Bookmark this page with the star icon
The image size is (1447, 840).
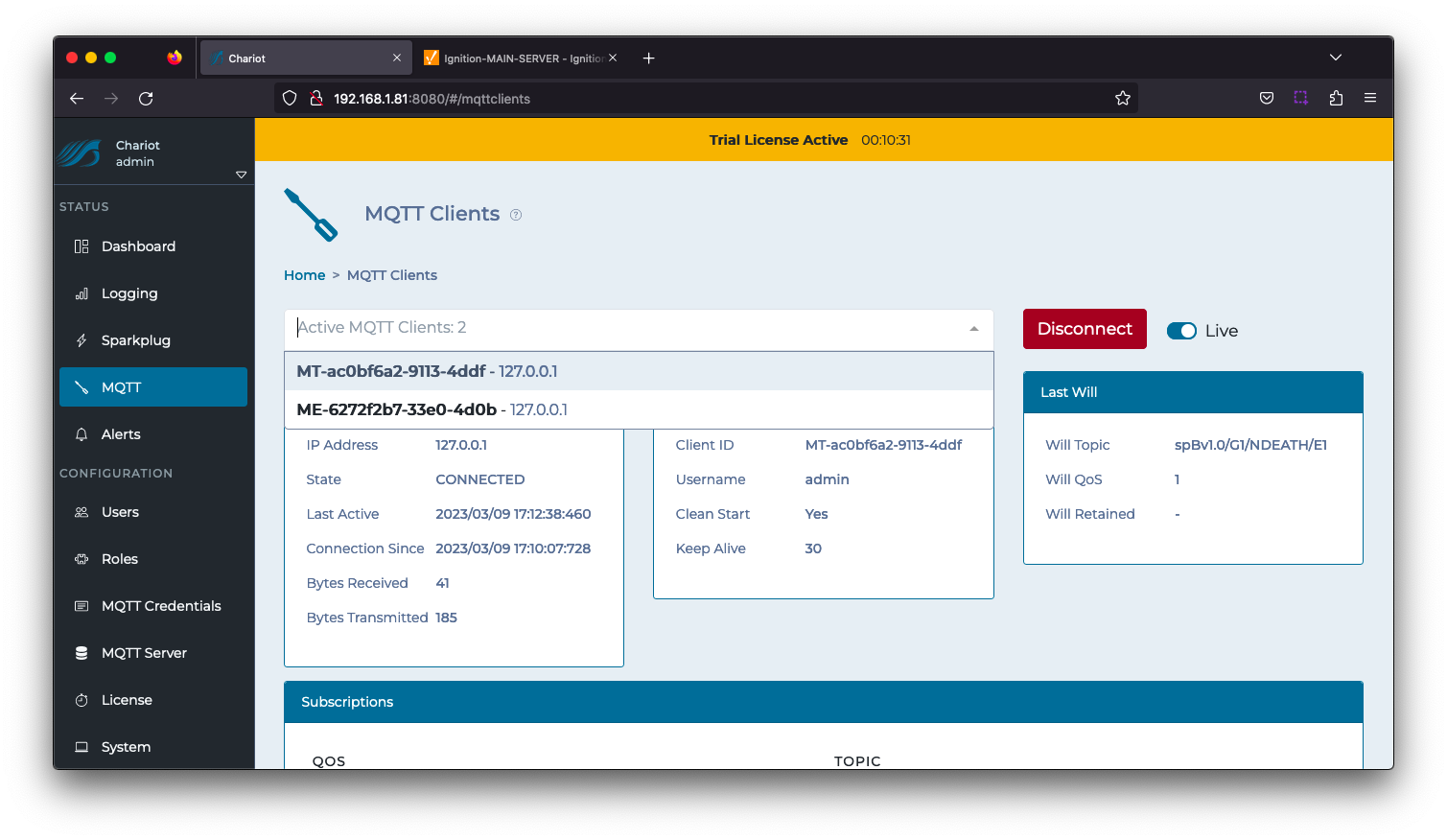[x=1123, y=98]
